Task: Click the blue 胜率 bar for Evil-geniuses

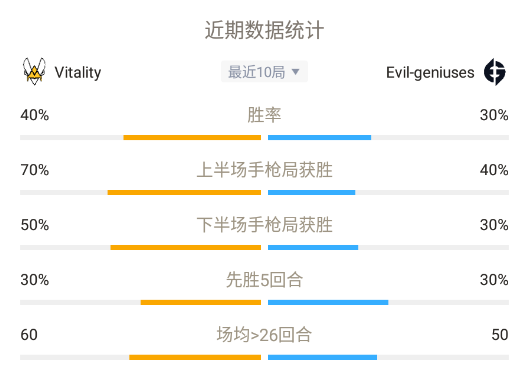Action: pyautogui.click(x=320, y=137)
